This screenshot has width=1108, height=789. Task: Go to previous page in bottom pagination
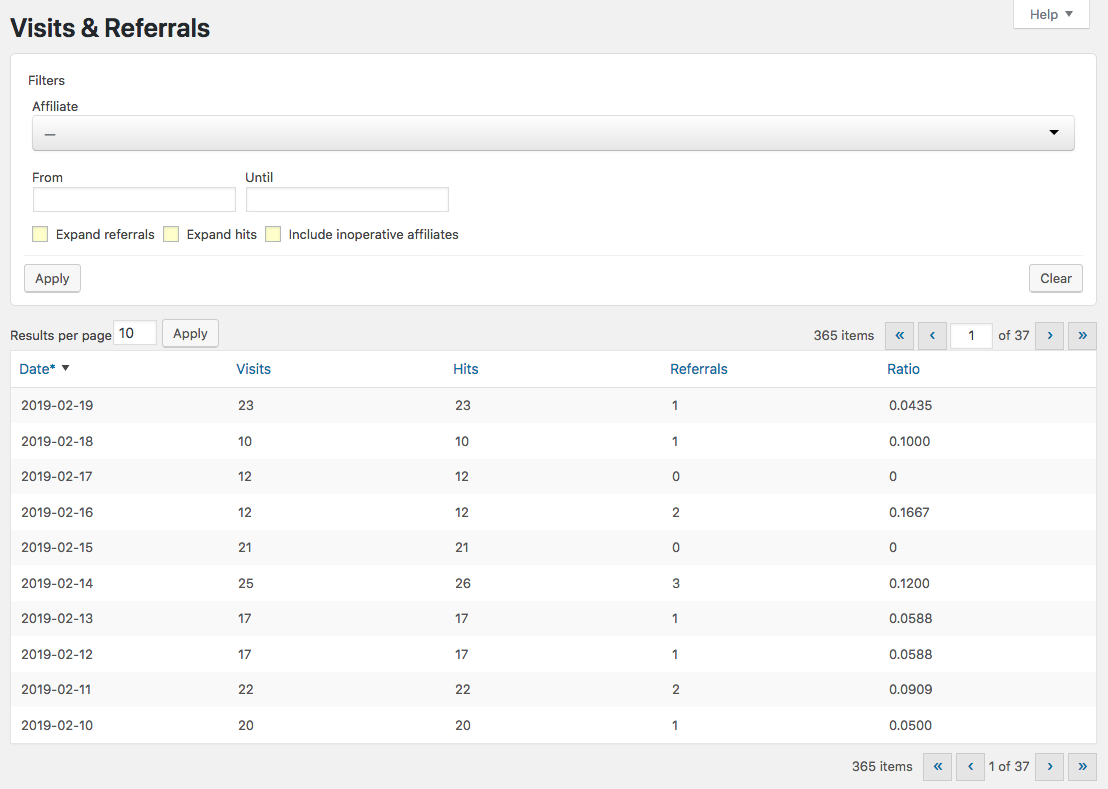[x=970, y=767]
